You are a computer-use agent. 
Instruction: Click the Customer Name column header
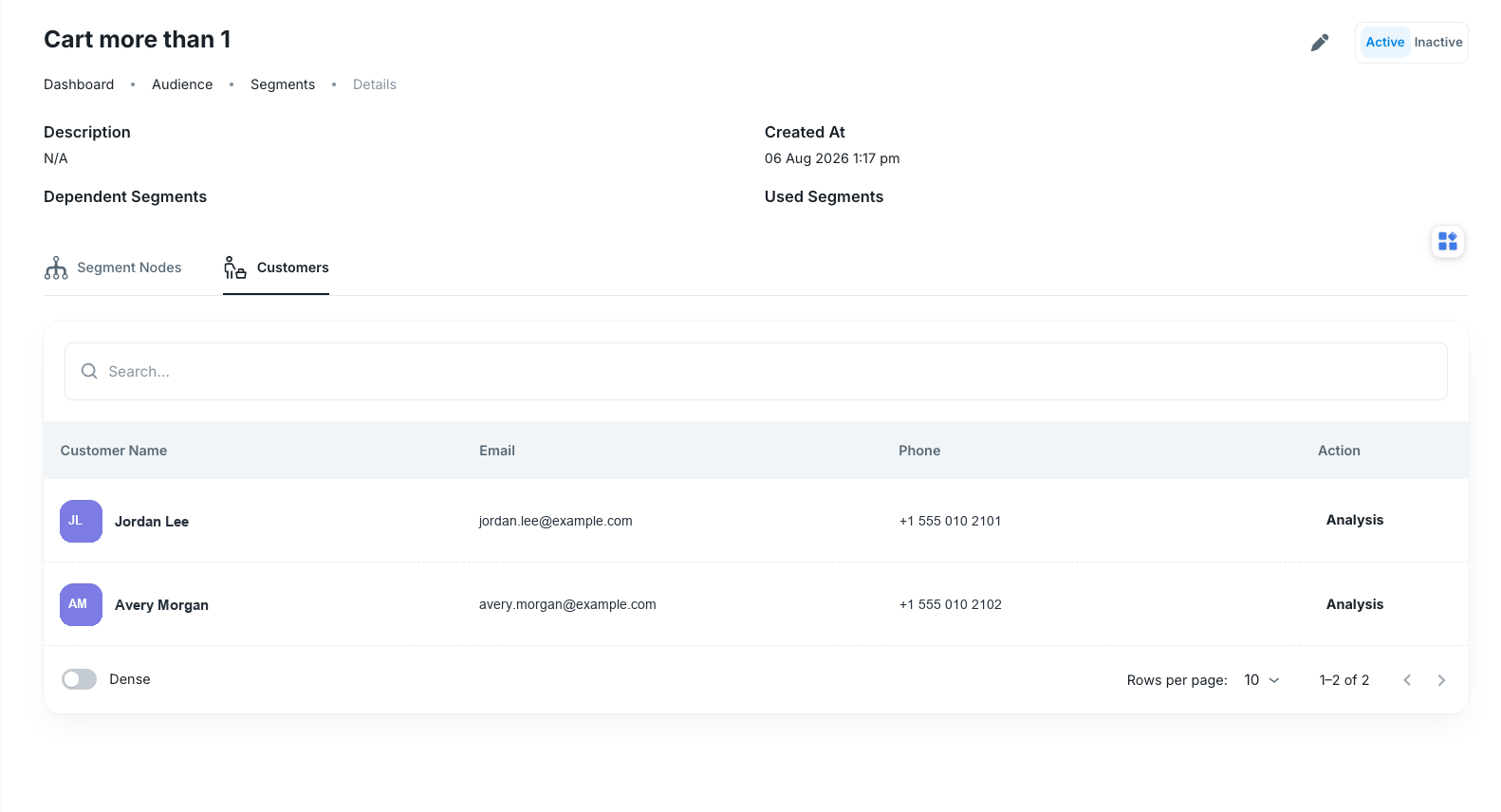point(114,451)
